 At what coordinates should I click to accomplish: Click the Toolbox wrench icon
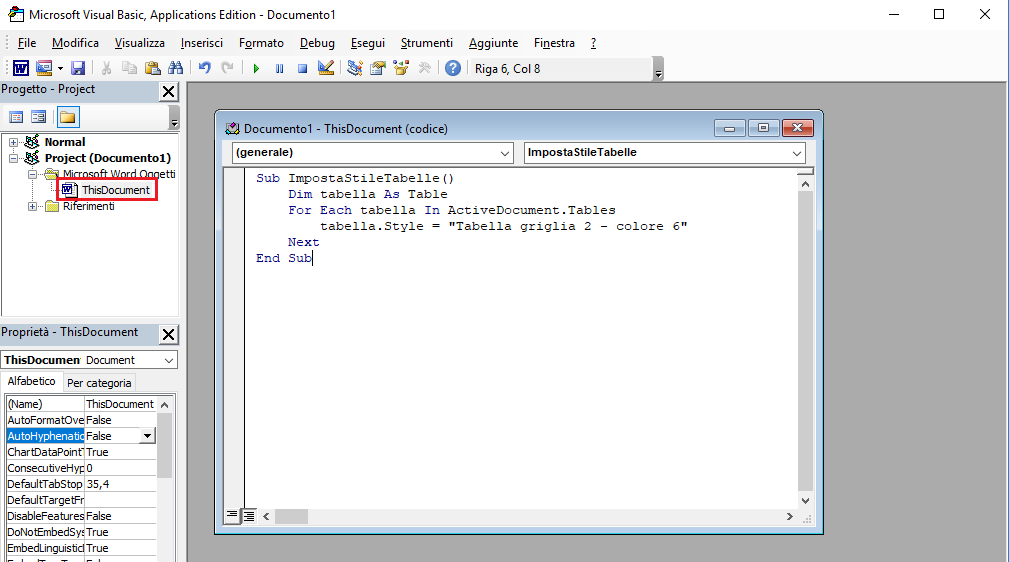click(424, 68)
